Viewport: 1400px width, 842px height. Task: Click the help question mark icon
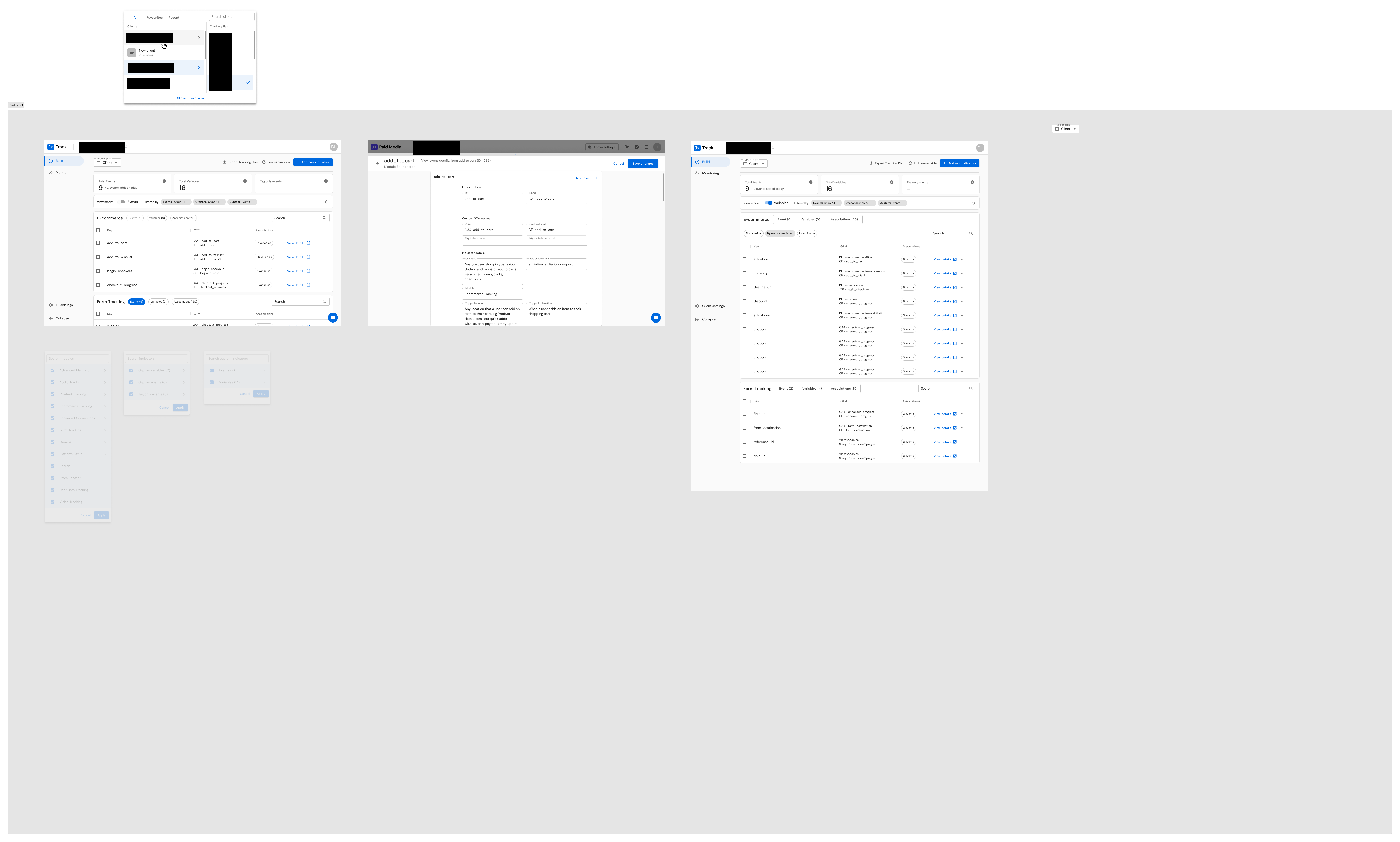(637, 147)
